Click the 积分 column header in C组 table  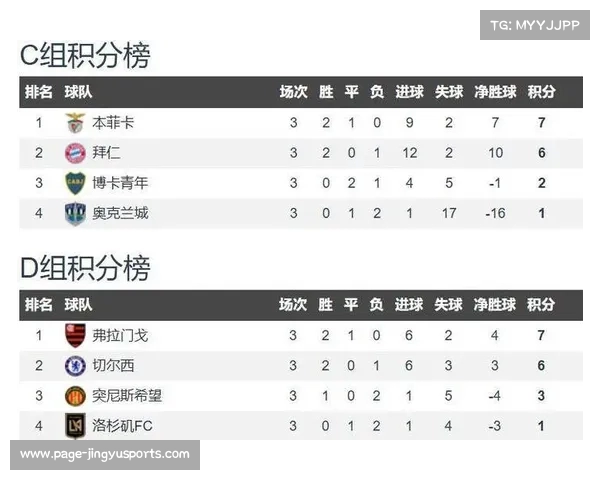[x=541, y=92]
